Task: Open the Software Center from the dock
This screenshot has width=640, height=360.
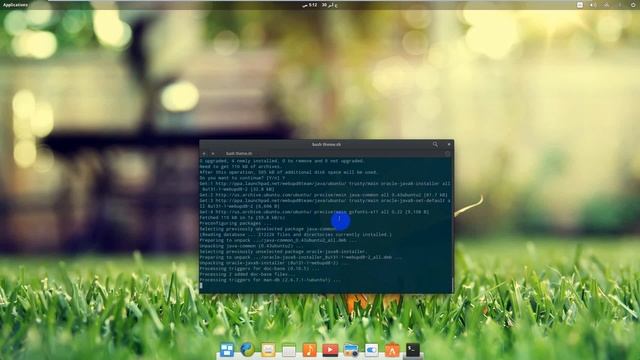Action: pos(392,350)
